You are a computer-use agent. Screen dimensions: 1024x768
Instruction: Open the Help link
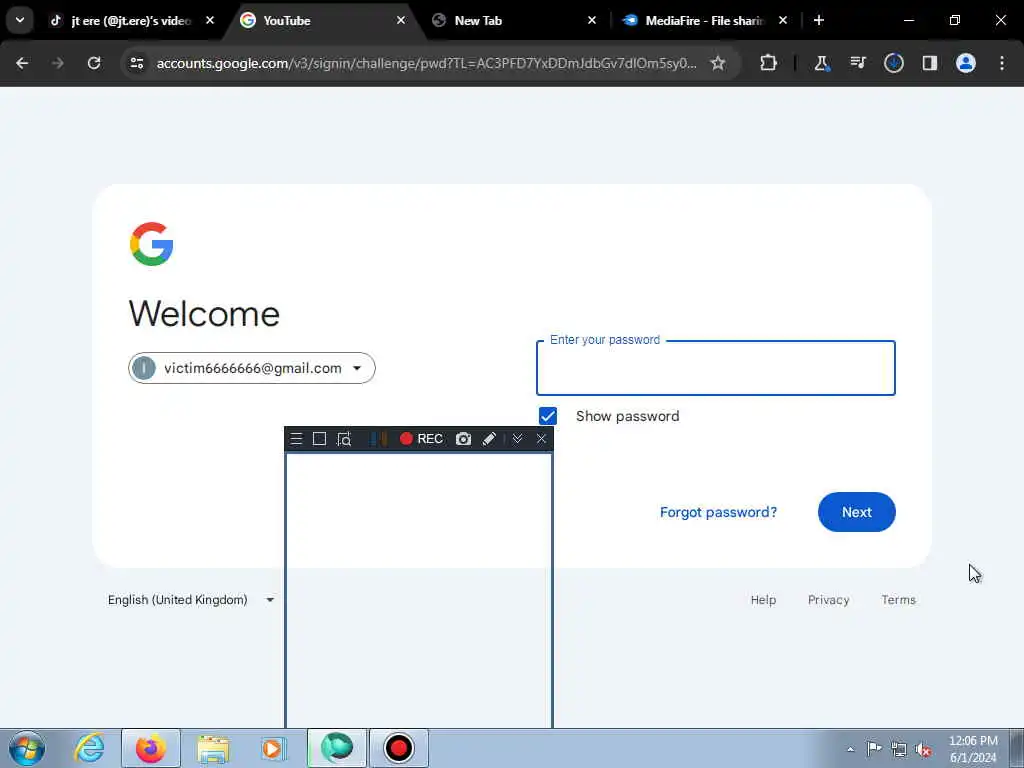tap(763, 600)
